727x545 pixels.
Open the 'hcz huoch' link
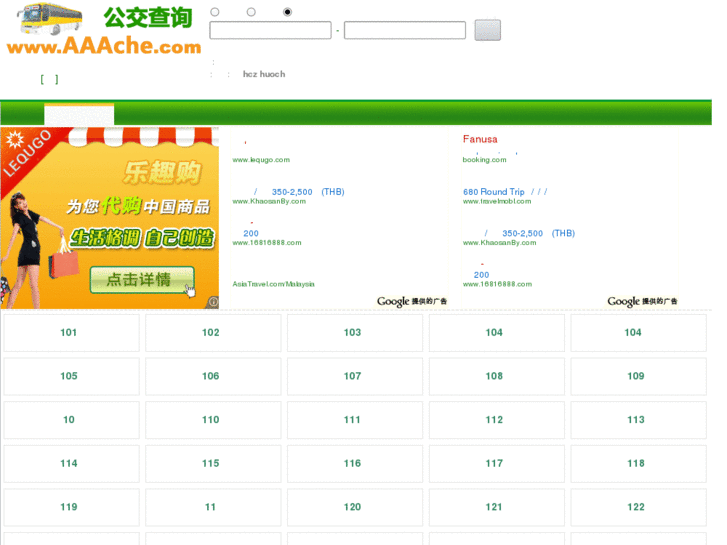pos(264,74)
